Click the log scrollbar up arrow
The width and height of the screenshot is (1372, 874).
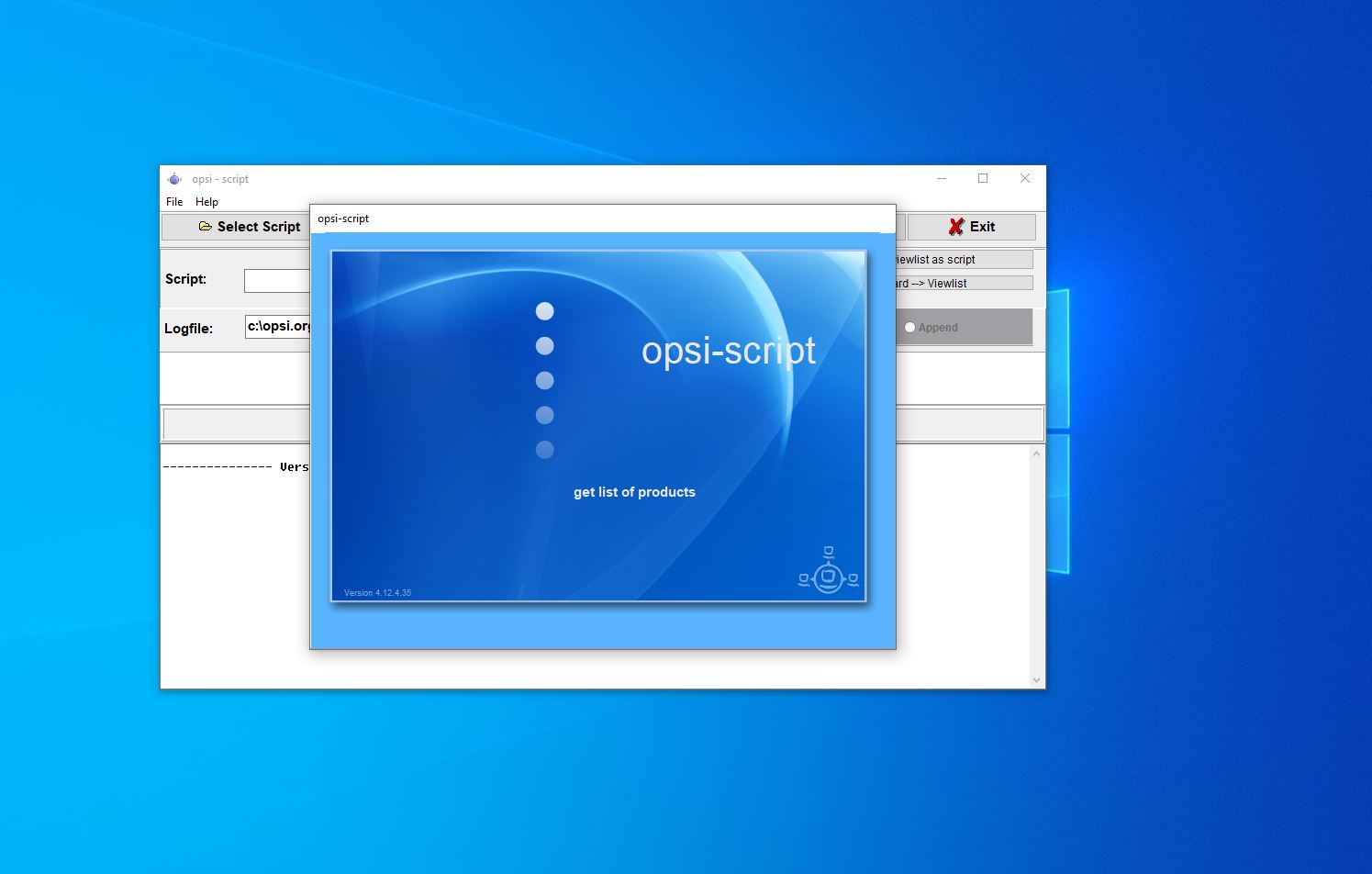(x=1037, y=454)
